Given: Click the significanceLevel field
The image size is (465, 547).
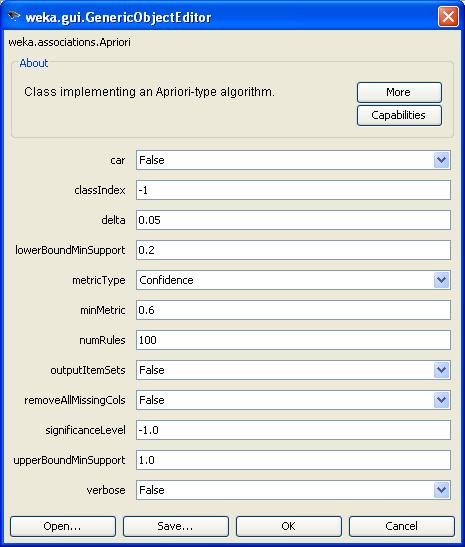Looking at the screenshot, I should pyautogui.click(x=293, y=430).
